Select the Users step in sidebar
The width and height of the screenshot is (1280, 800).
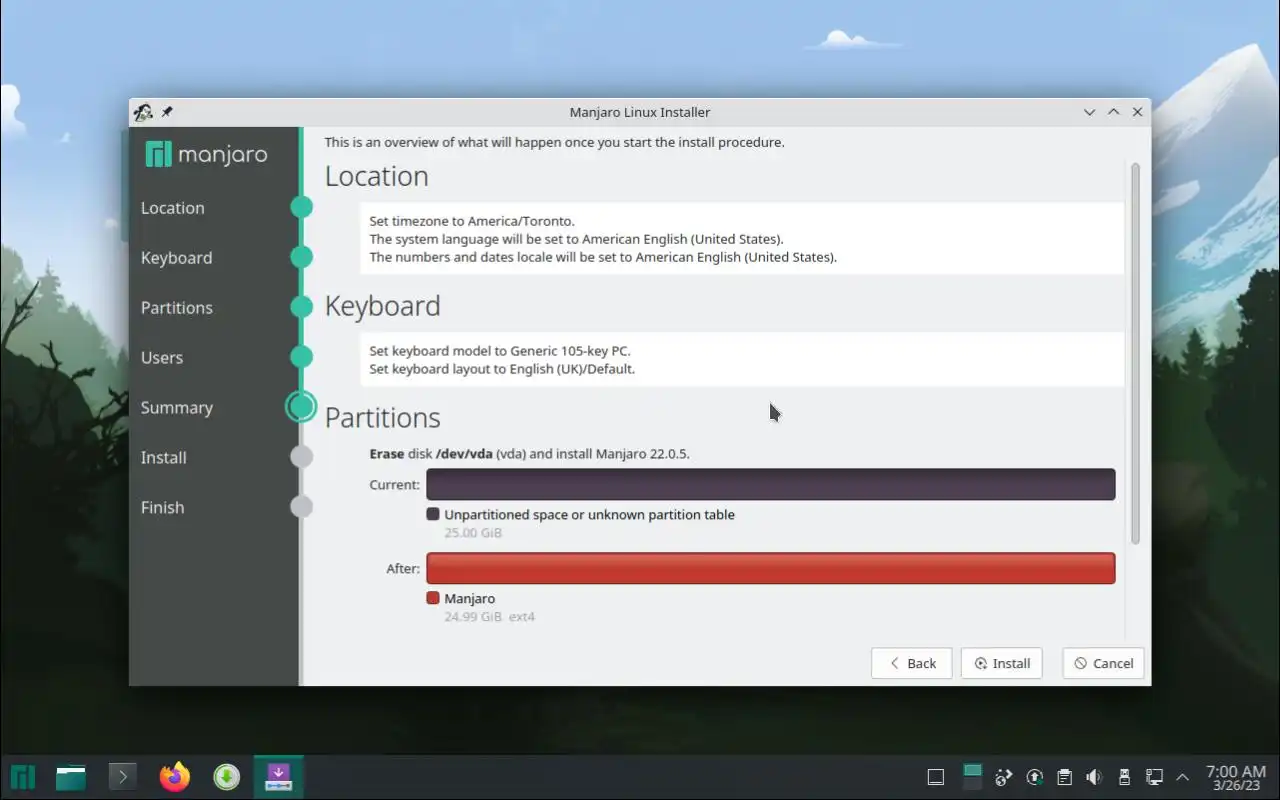162,358
